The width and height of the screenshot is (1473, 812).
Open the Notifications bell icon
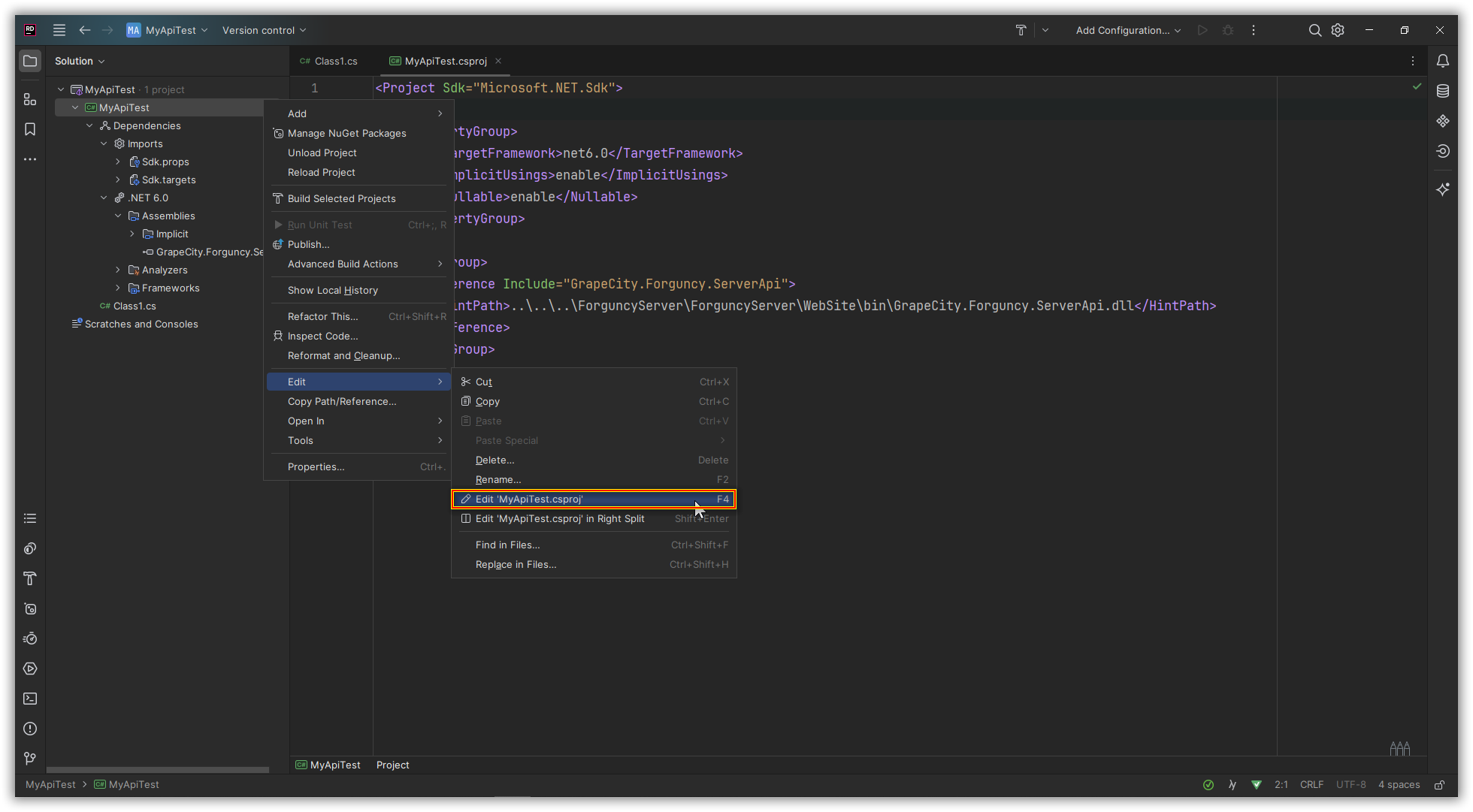point(1442,61)
